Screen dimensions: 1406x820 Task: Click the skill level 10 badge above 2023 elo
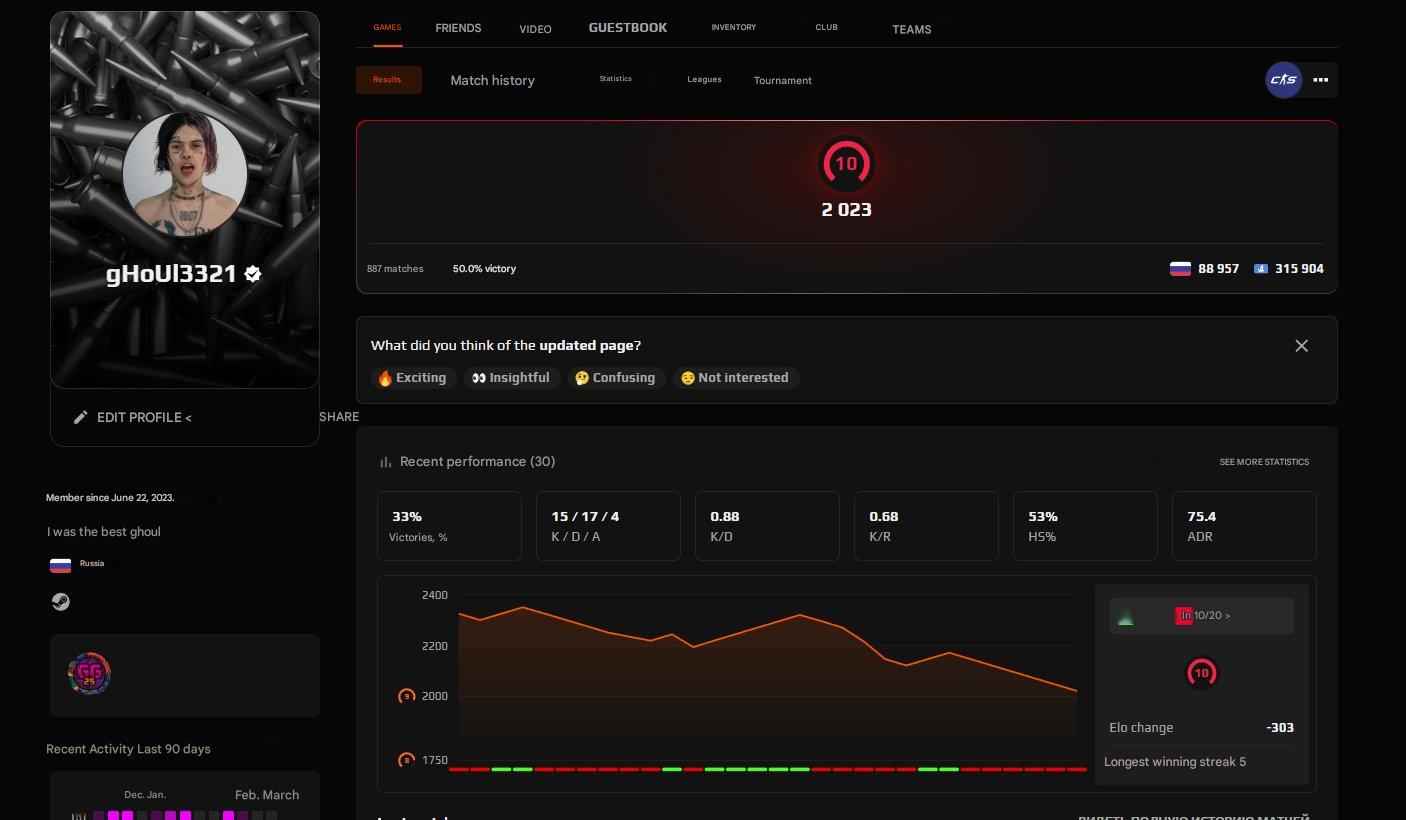point(846,163)
